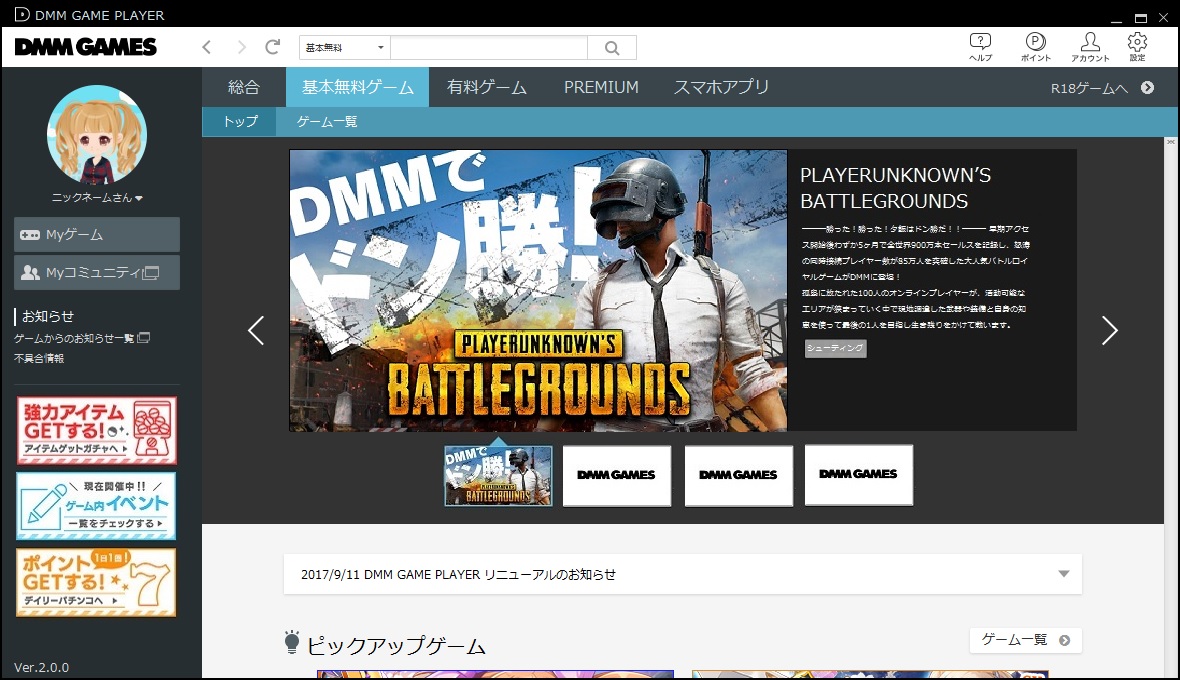Select the BATTLEGROUNDS banner thumbnail
The height and width of the screenshot is (680, 1180).
click(x=498, y=476)
